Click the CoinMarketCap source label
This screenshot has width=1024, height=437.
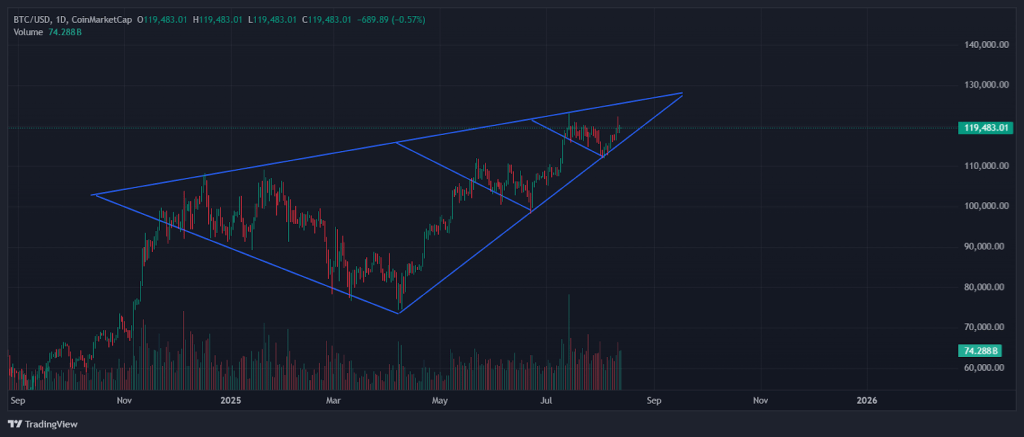pos(101,20)
